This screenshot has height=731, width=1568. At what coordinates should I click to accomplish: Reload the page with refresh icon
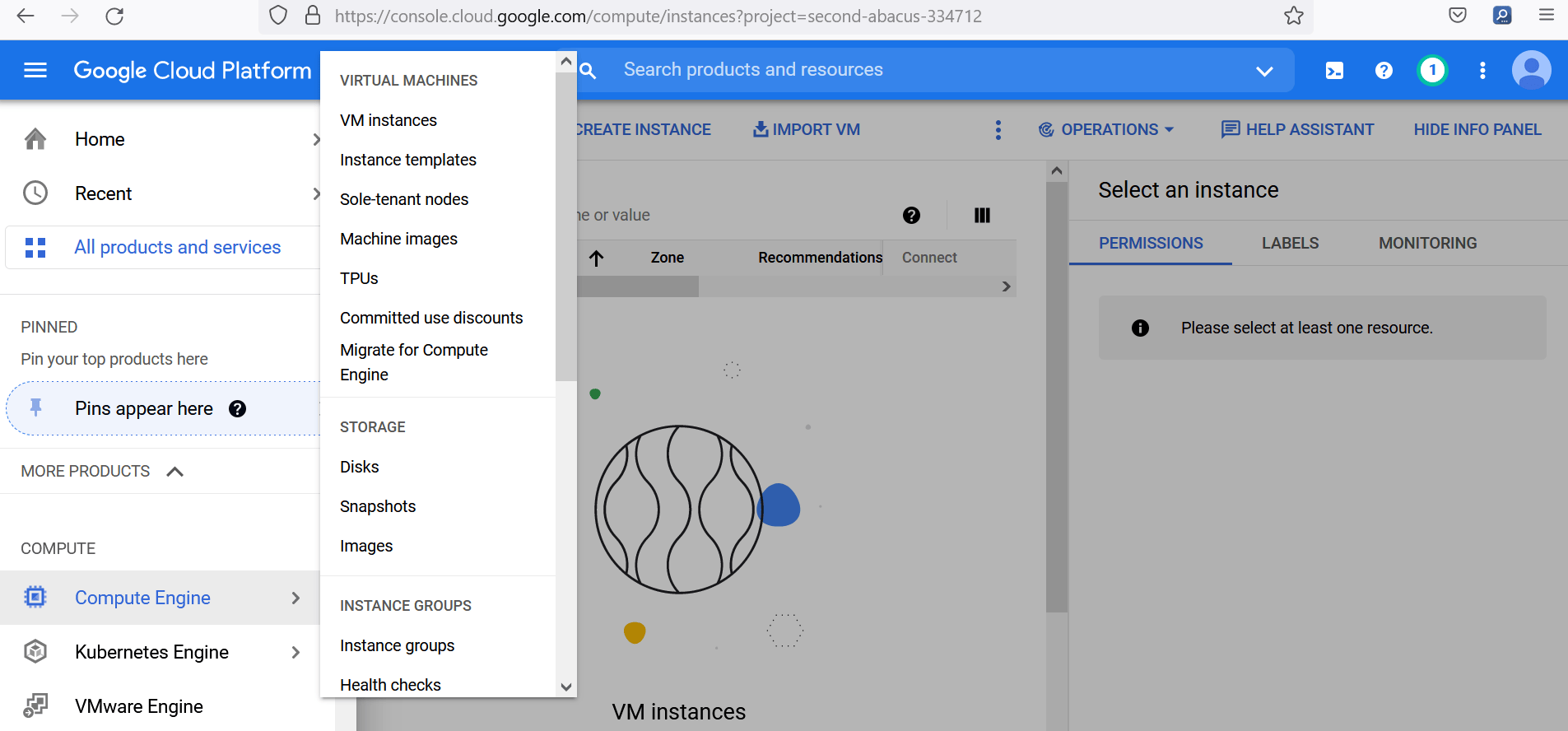(114, 16)
